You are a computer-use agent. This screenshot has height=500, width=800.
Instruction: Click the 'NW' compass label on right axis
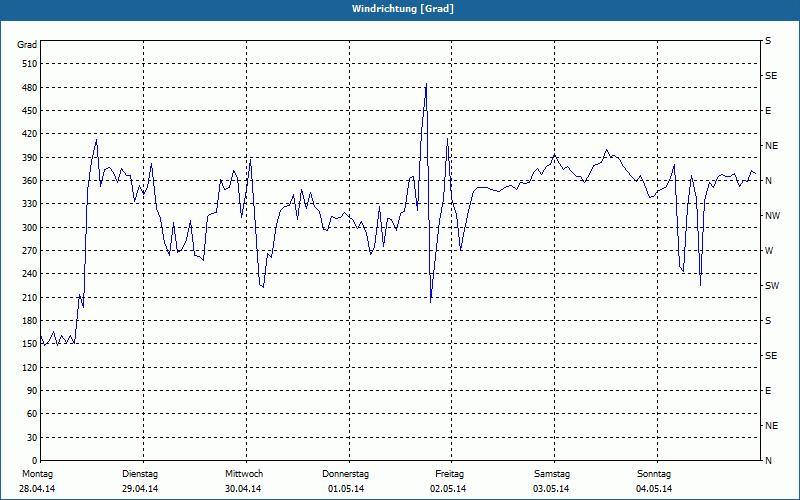click(773, 216)
